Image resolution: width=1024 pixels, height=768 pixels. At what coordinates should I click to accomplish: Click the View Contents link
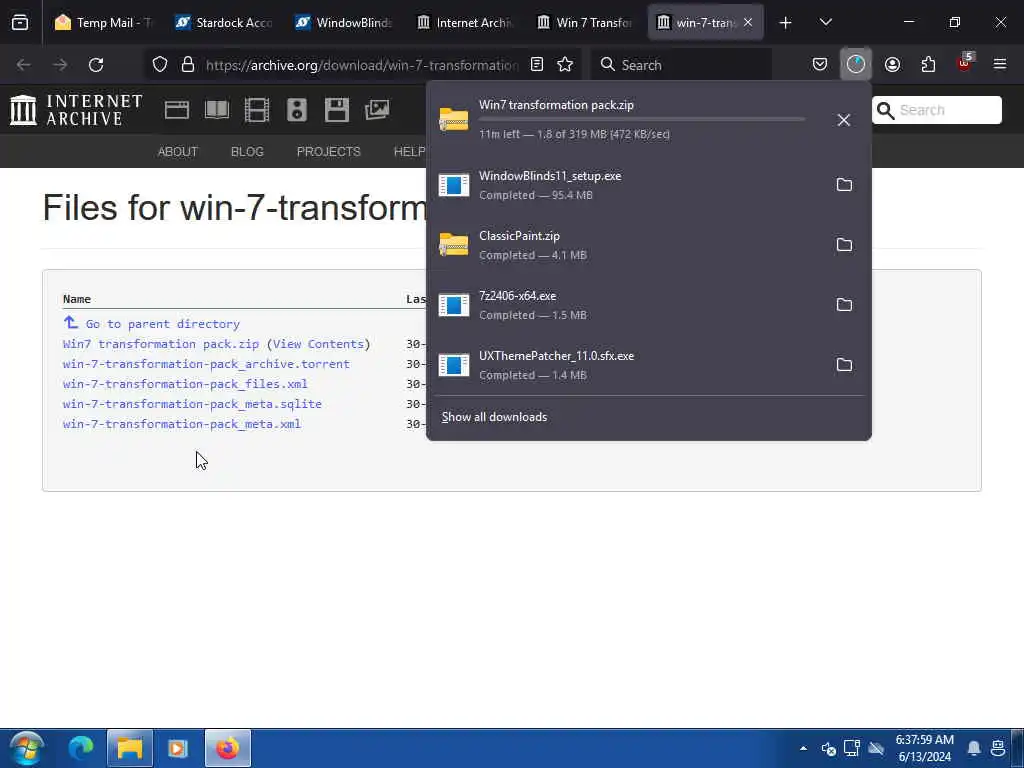point(319,344)
